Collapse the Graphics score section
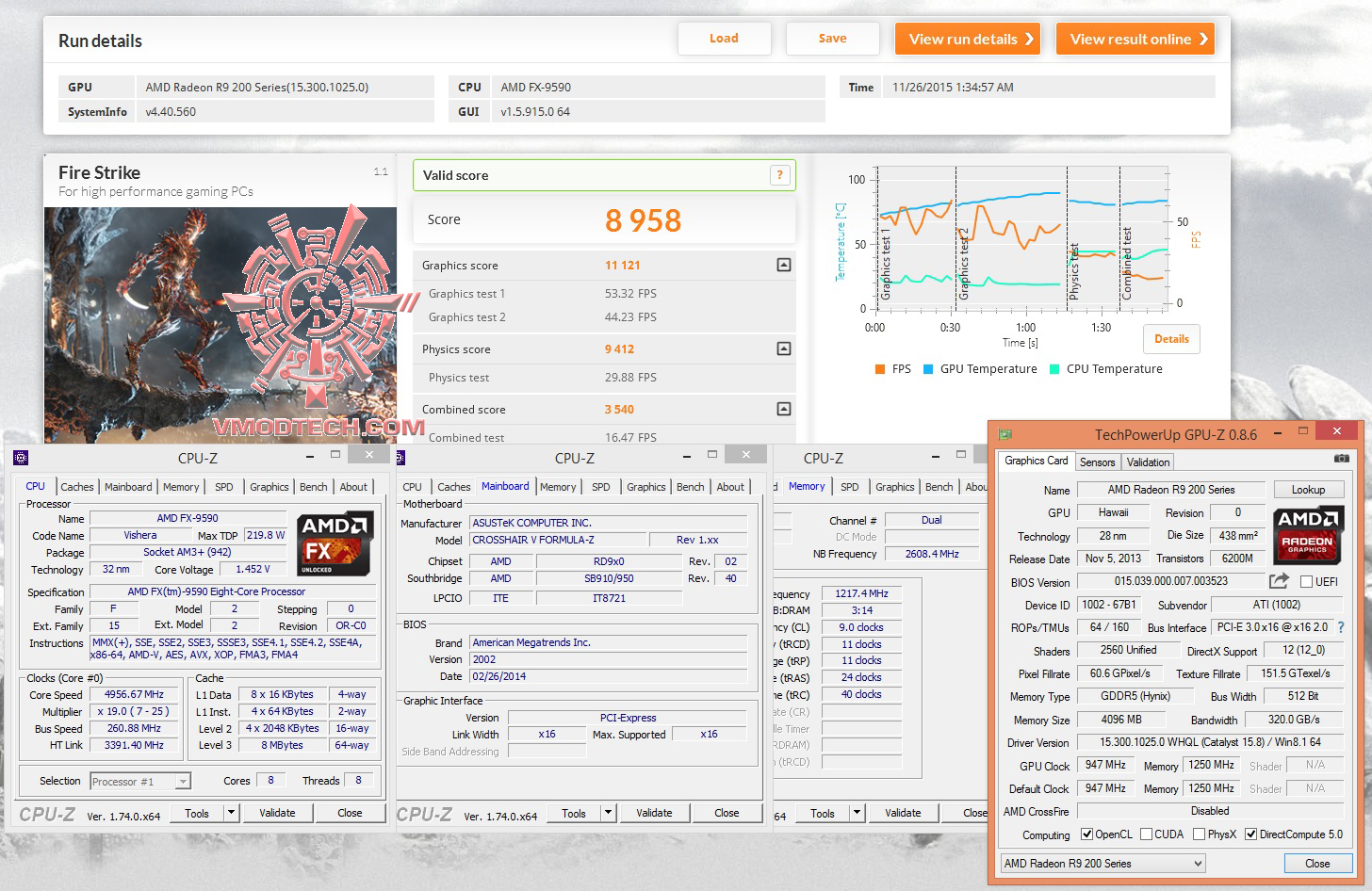1372x891 pixels. click(x=783, y=266)
